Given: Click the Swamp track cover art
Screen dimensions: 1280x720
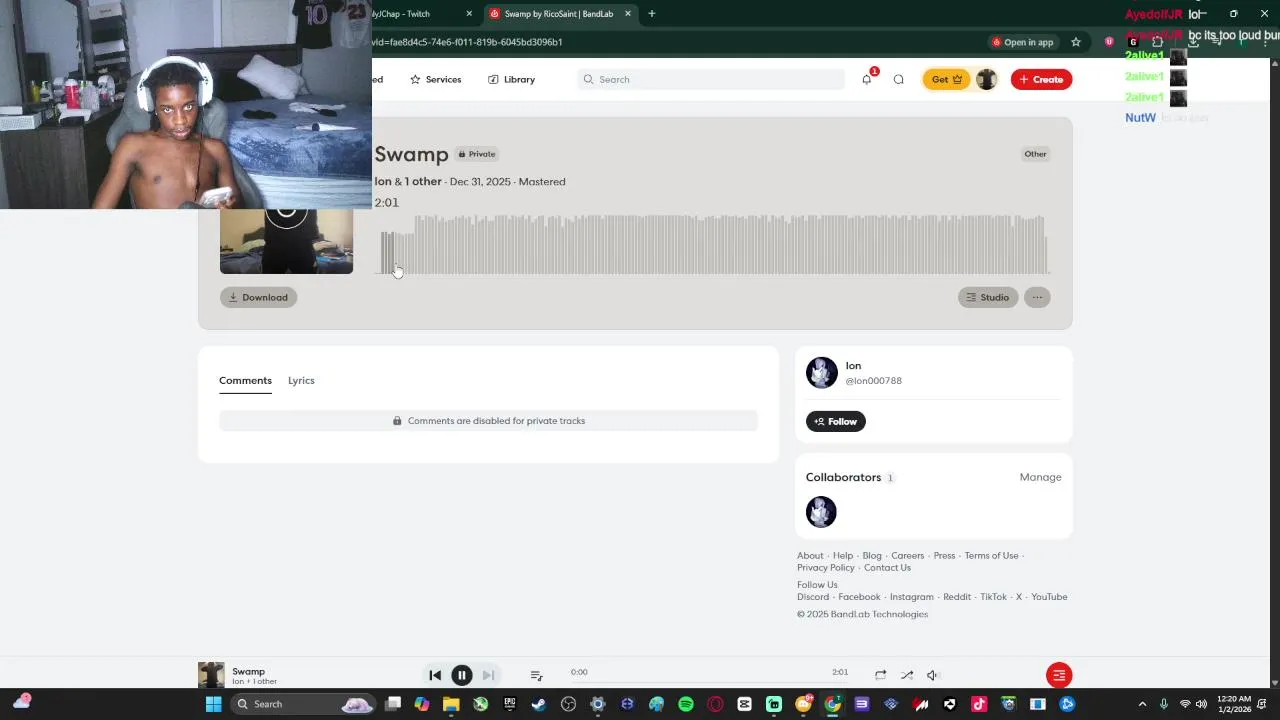Looking at the screenshot, I should tap(286, 241).
